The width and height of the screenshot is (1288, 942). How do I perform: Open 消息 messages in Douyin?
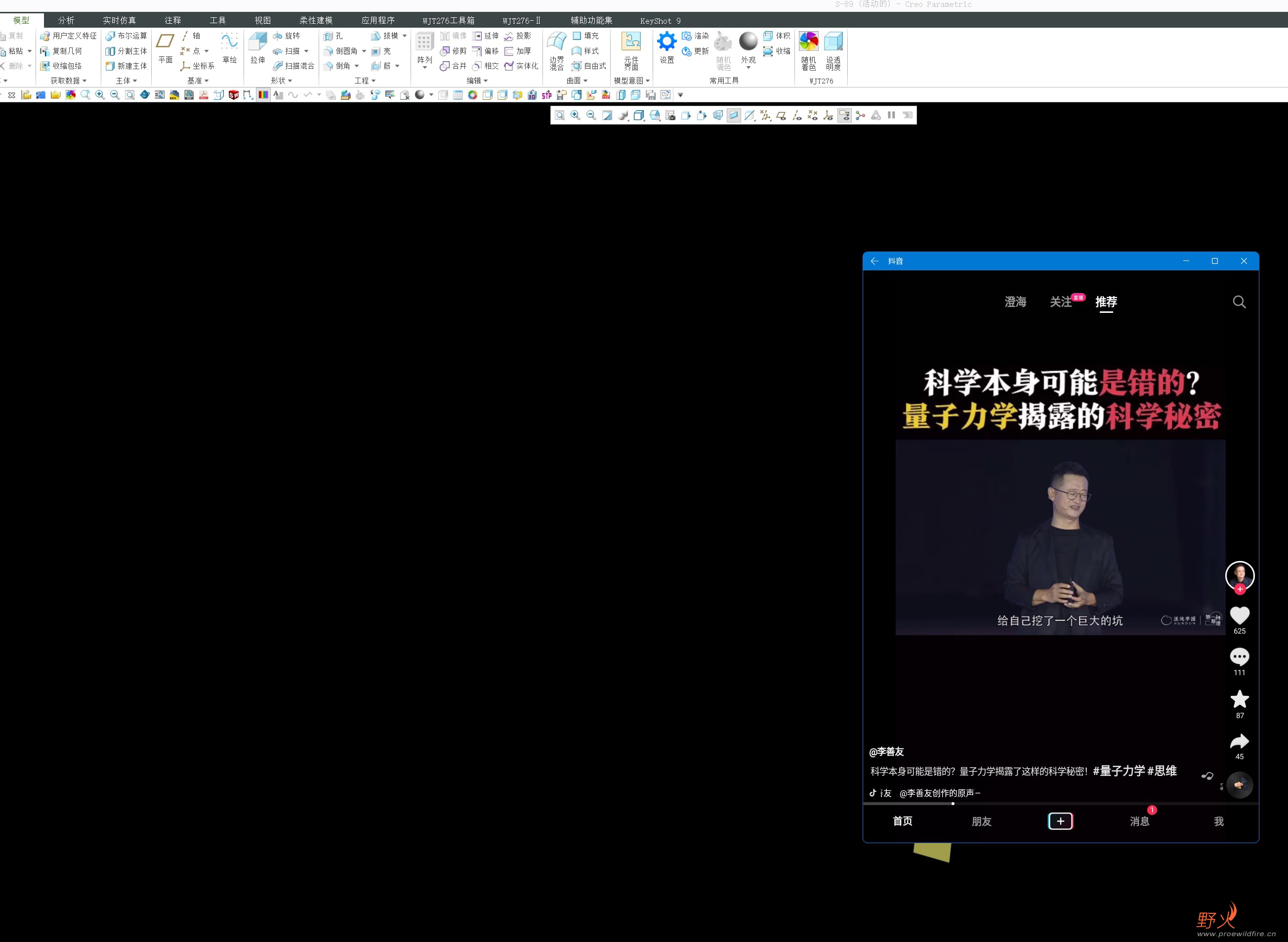(1139, 822)
